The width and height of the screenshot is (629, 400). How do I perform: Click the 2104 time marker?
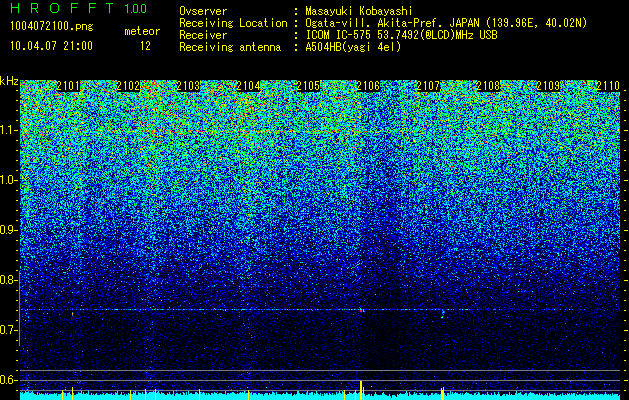[x=248, y=86]
